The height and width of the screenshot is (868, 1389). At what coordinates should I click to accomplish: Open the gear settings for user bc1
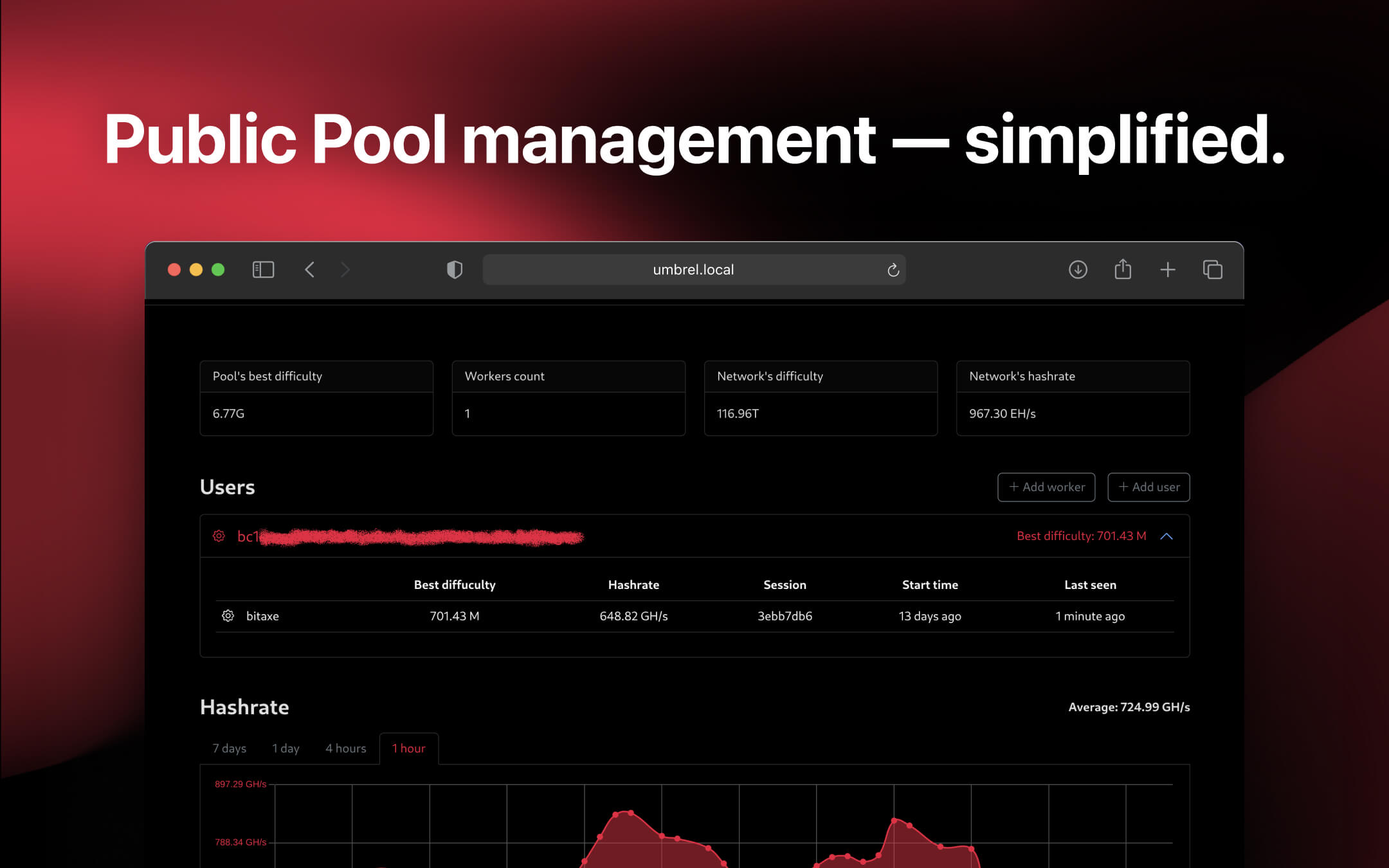point(219,536)
